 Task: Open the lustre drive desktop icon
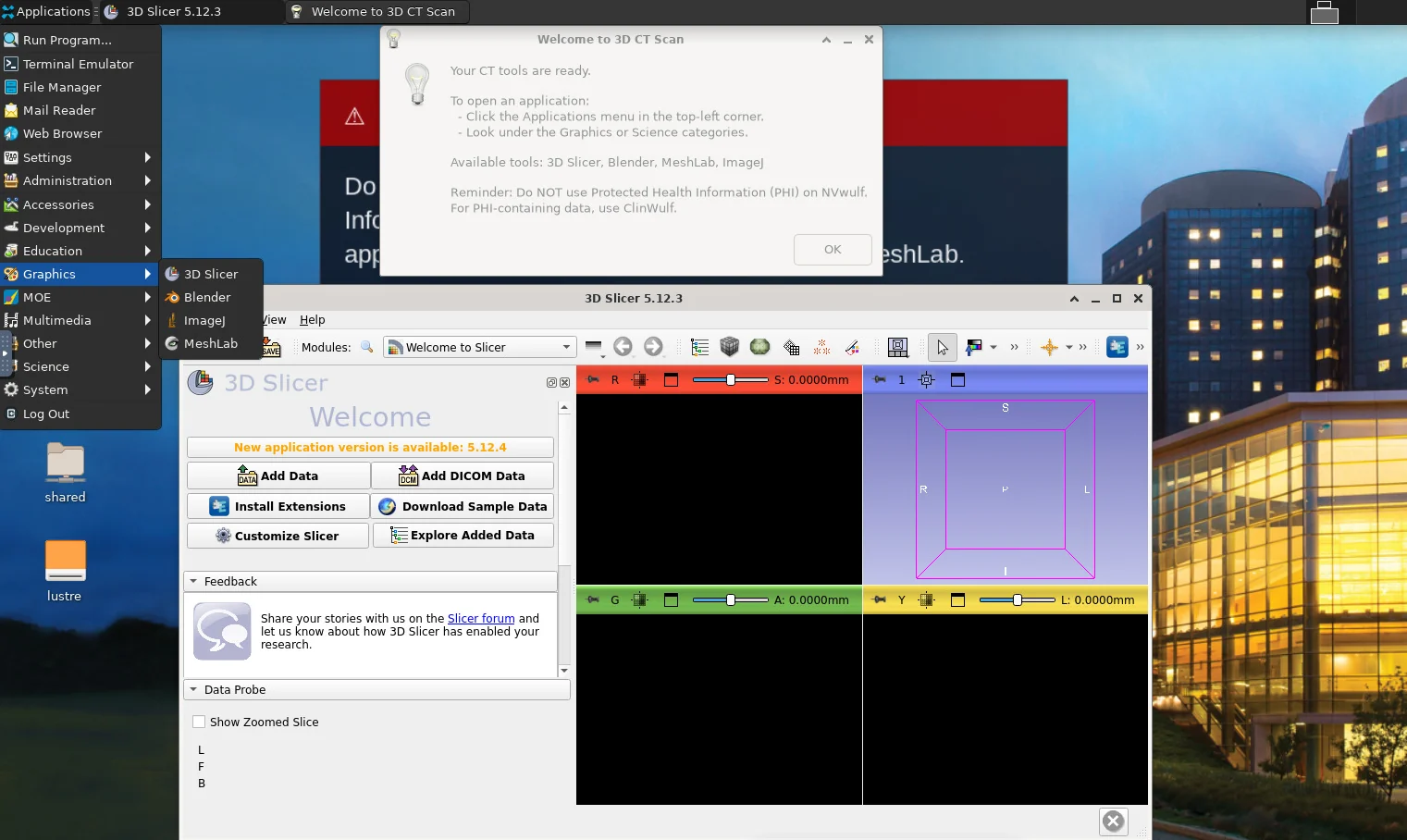point(65,571)
